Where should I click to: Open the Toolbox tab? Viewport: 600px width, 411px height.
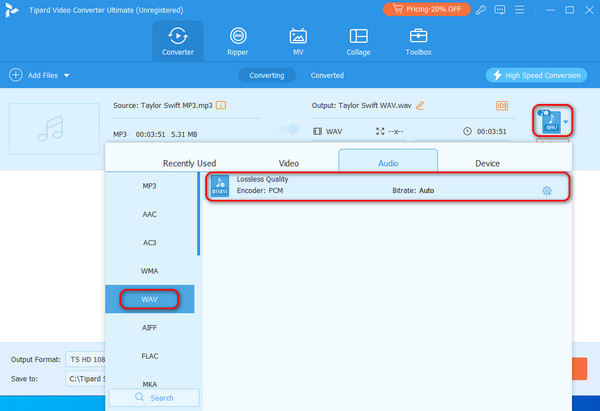pyautogui.click(x=418, y=41)
